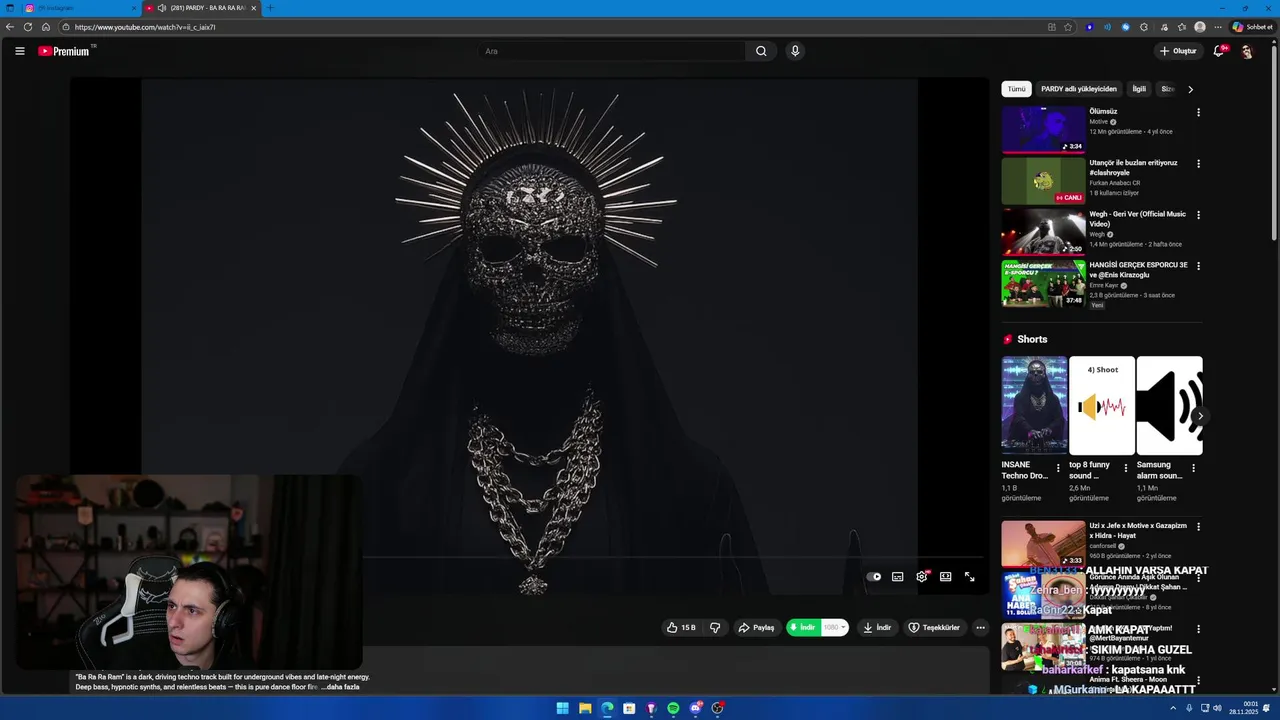Click the Teşekkürler button

pos(934,628)
